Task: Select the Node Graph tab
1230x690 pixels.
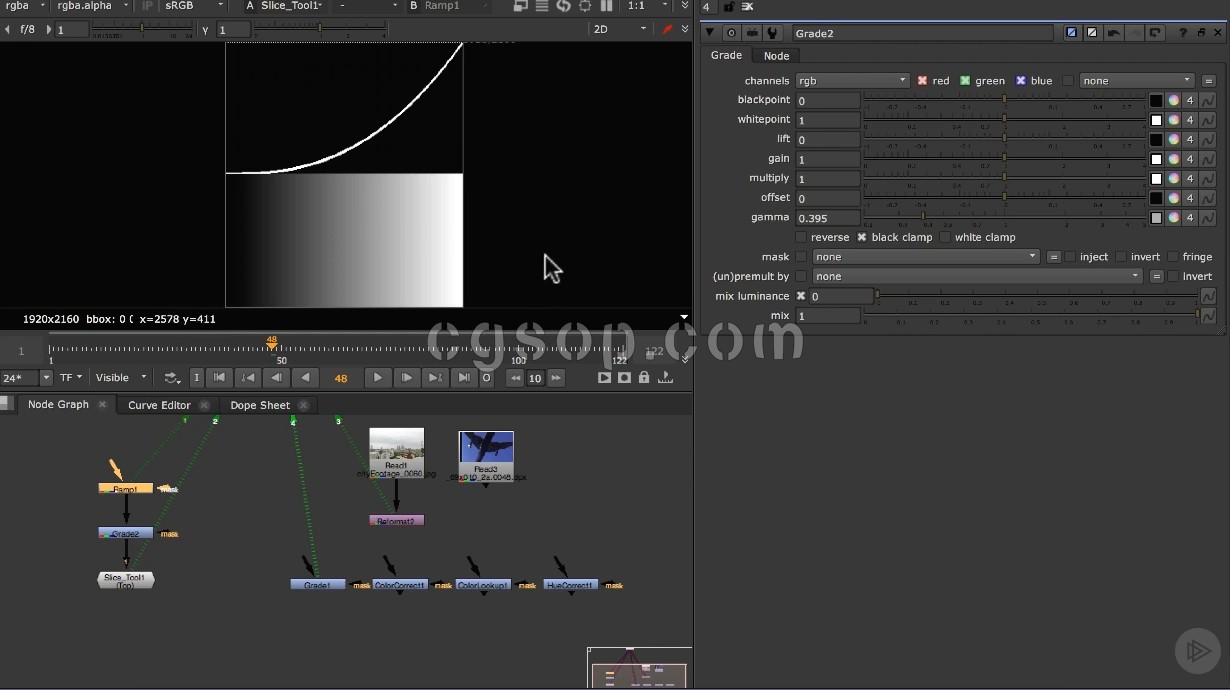Action: 58,405
